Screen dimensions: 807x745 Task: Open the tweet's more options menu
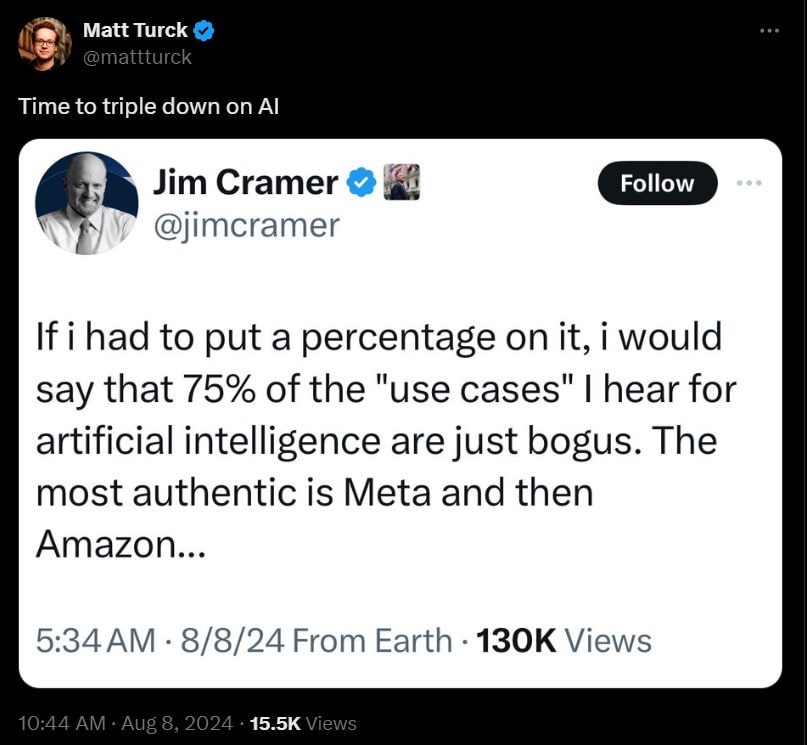pyautogui.click(x=769, y=31)
